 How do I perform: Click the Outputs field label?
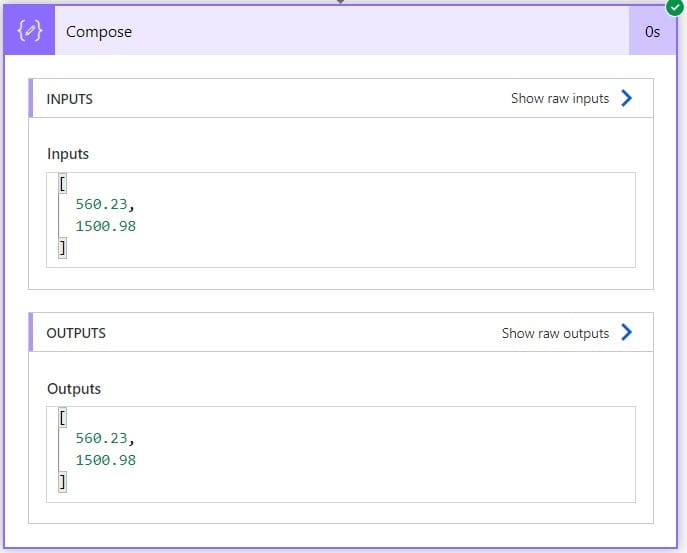tap(74, 389)
